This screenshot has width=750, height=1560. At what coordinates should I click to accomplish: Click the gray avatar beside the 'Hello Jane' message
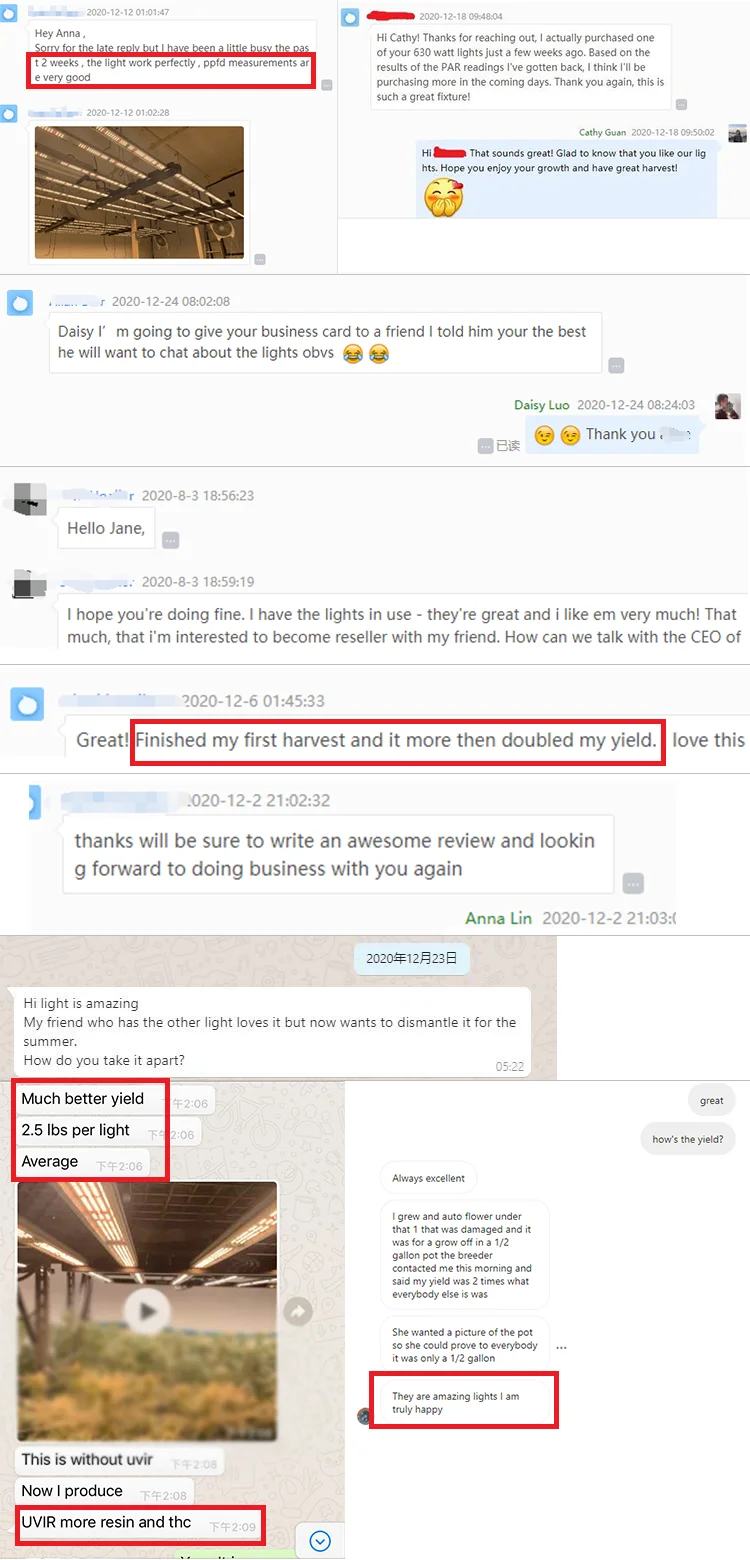(x=30, y=498)
